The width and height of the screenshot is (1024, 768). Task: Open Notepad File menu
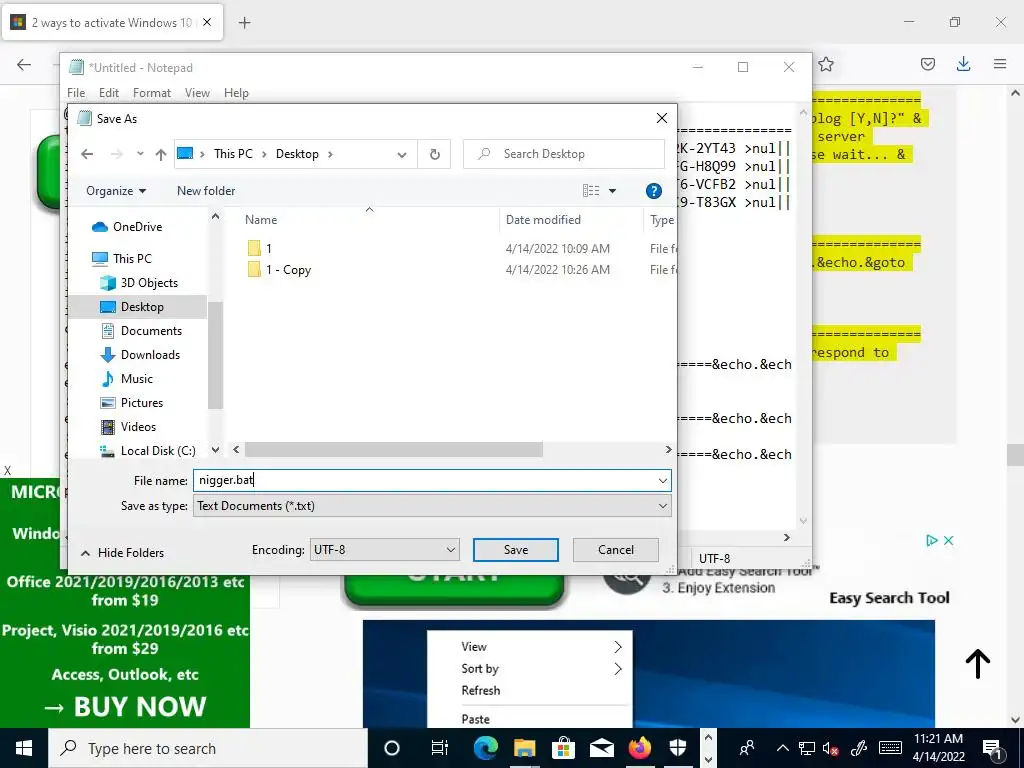[x=76, y=93]
